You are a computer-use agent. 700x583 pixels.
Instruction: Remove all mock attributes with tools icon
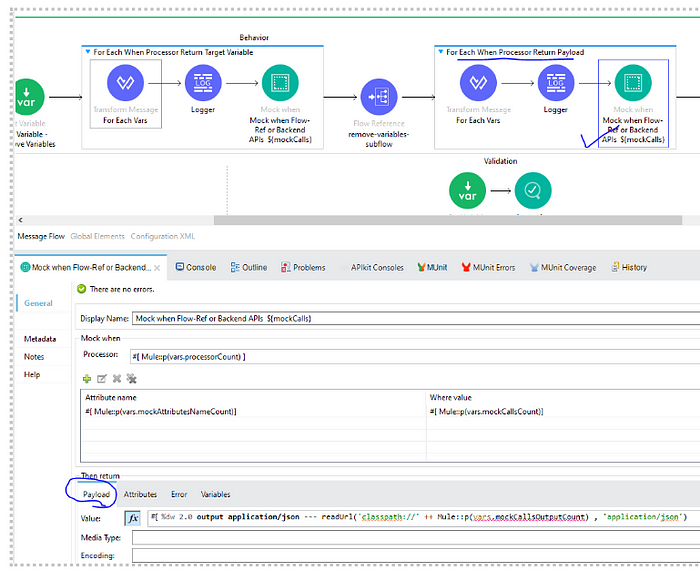[x=131, y=379]
